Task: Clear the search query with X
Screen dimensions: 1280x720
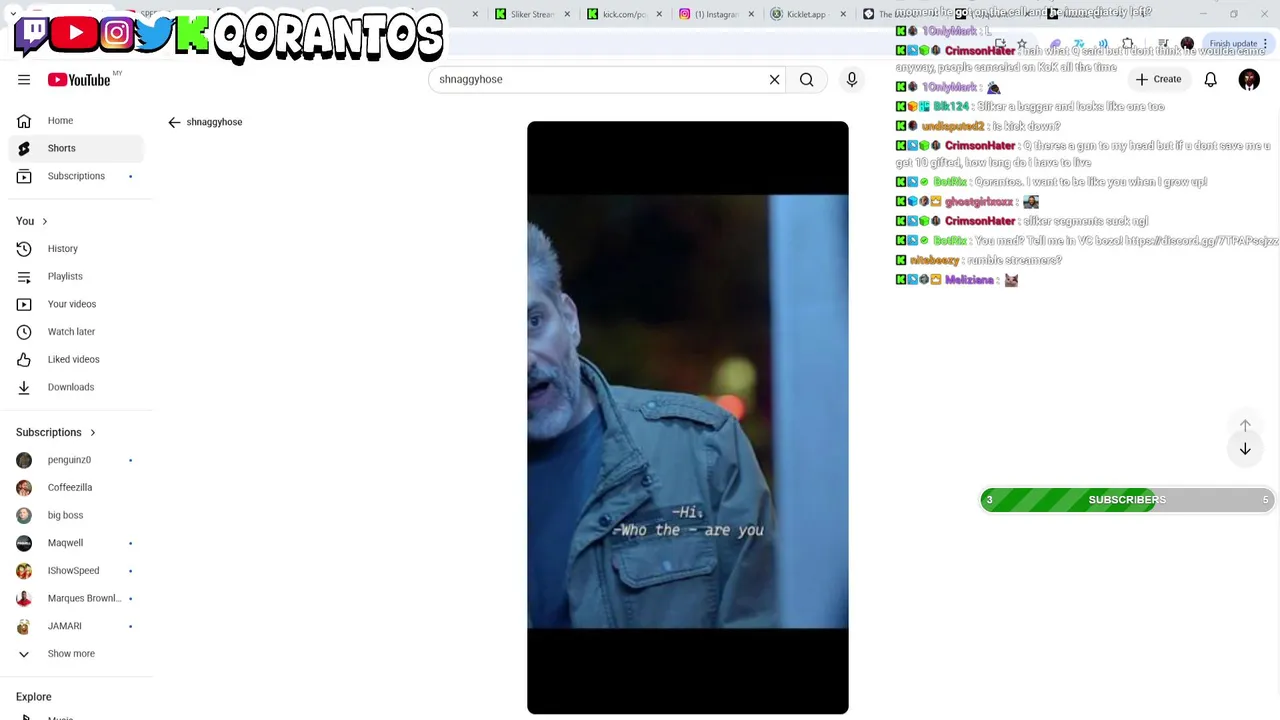Action: click(774, 79)
